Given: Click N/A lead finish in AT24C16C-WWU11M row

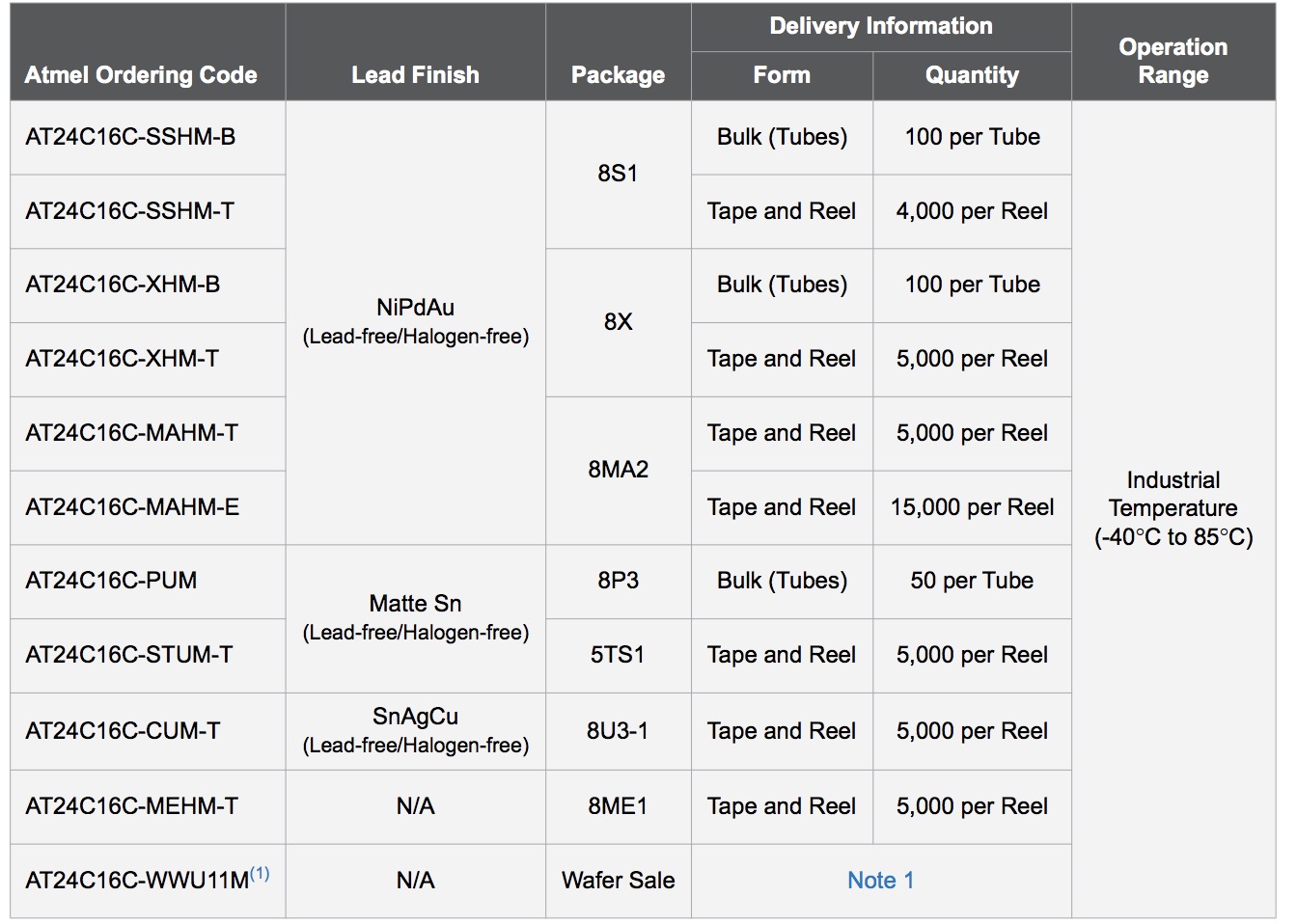Looking at the screenshot, I should (x=415, y=881).
